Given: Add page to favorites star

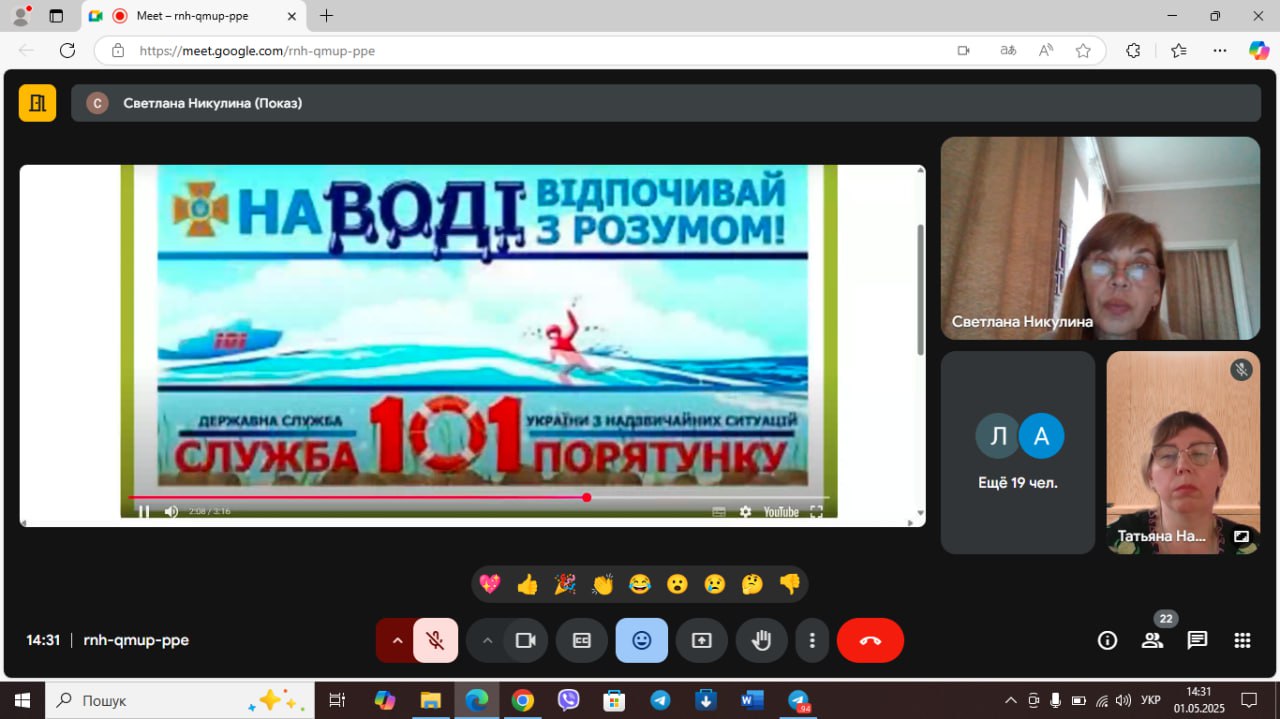Looking at the screenshot, I should (x=1083, y=51).
